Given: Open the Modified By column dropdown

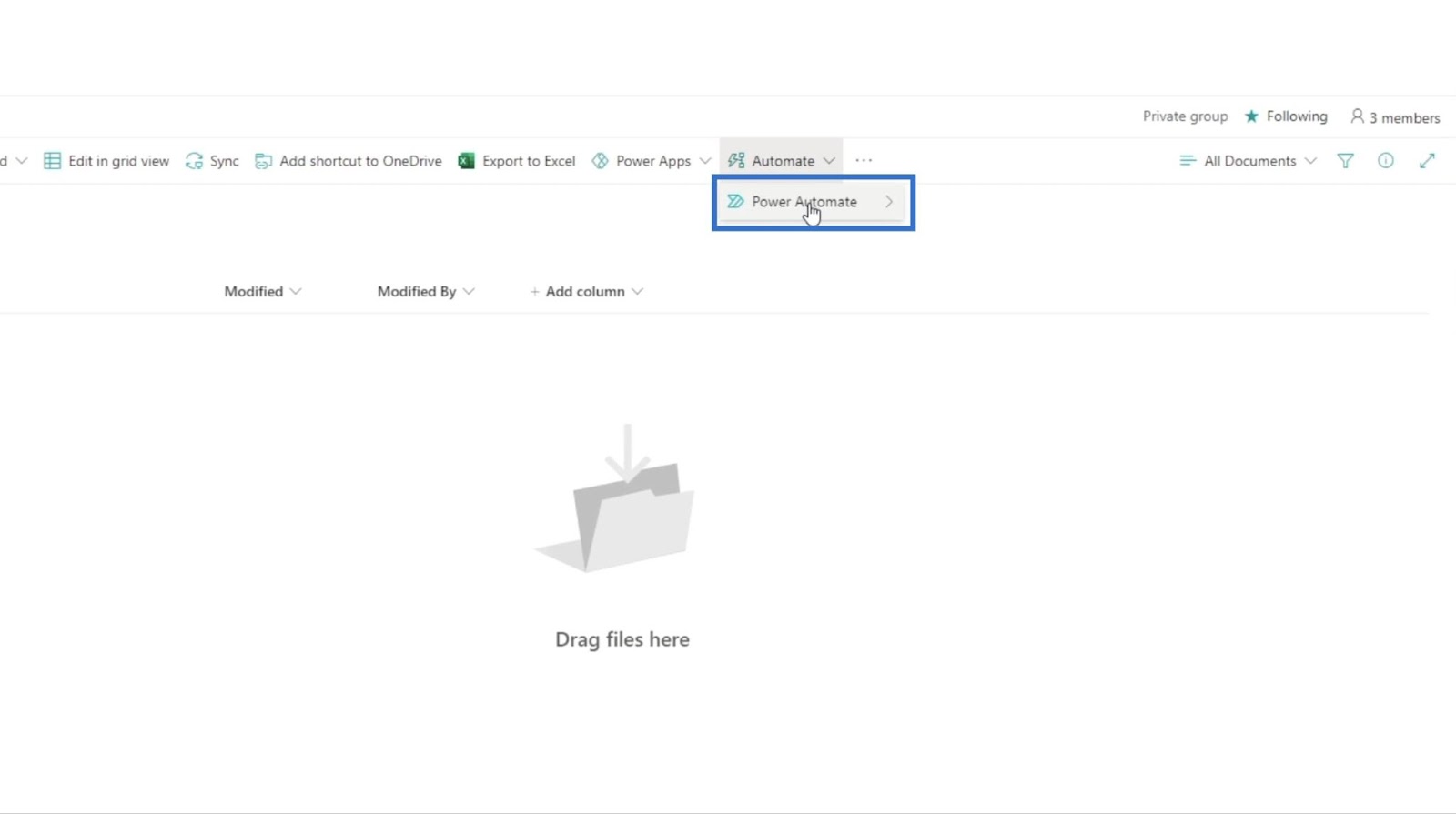Looking at the screenshot, I should coord(469,292).
